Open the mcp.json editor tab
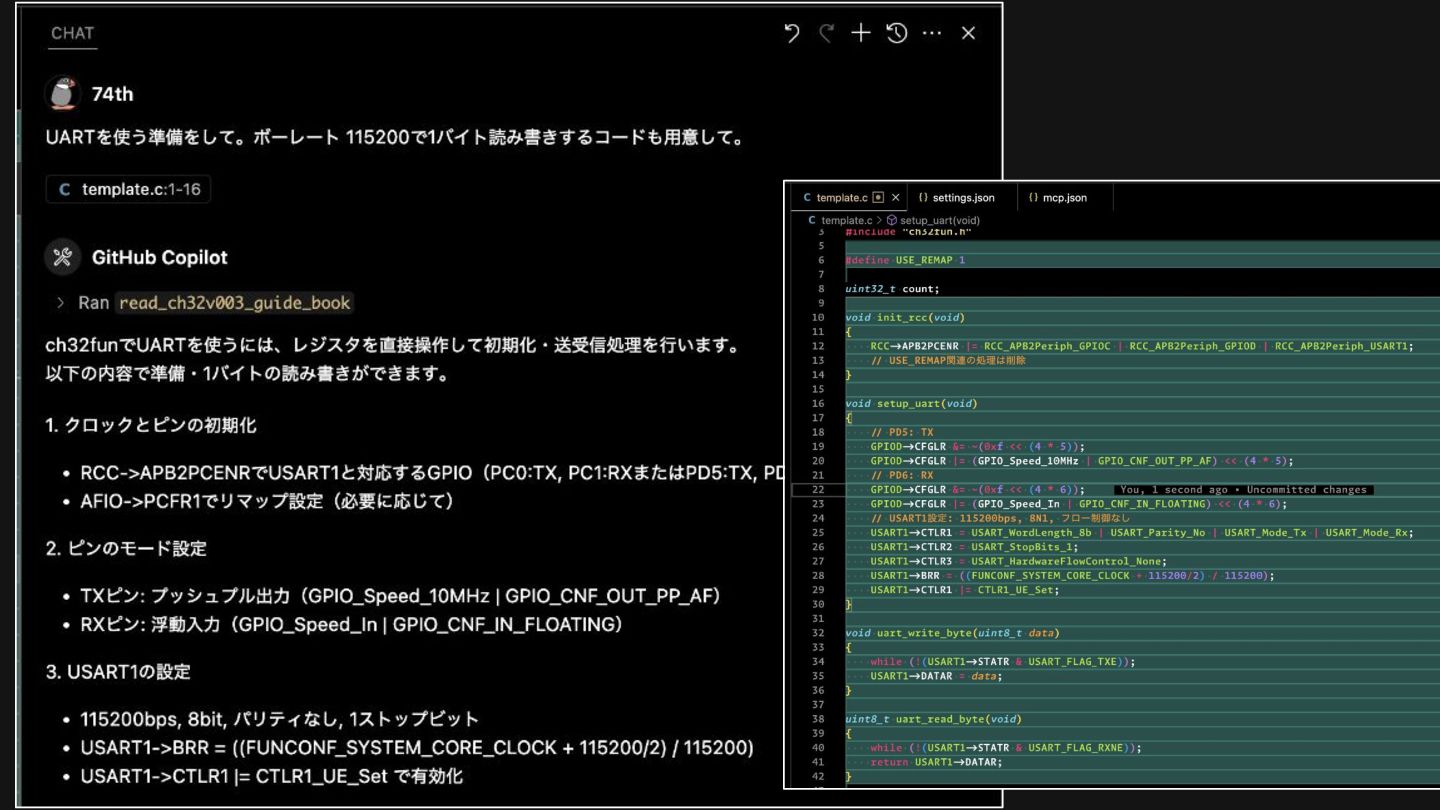The image size is (1440, 810). (x=1065, y=198)
